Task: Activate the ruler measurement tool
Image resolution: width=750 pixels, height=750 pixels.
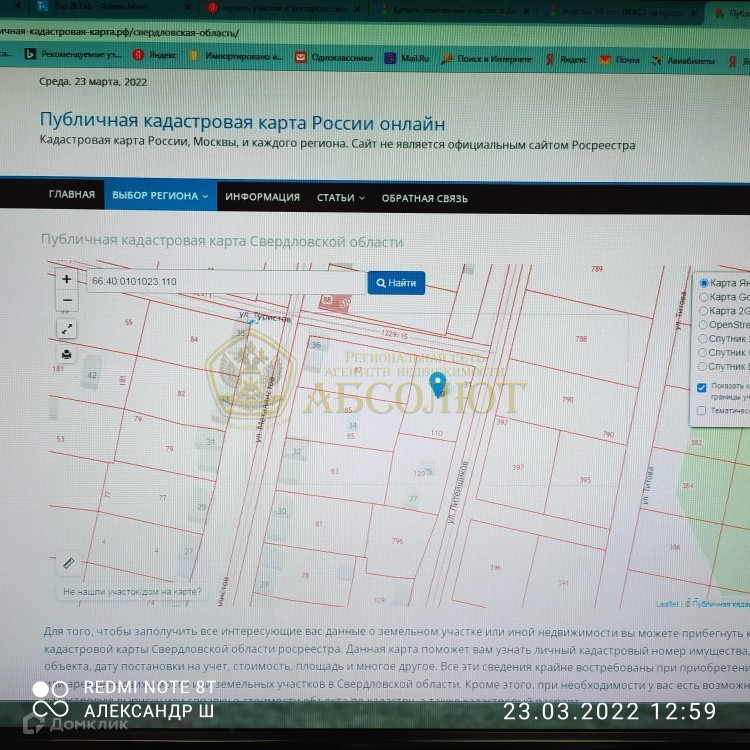Action: 69,563
